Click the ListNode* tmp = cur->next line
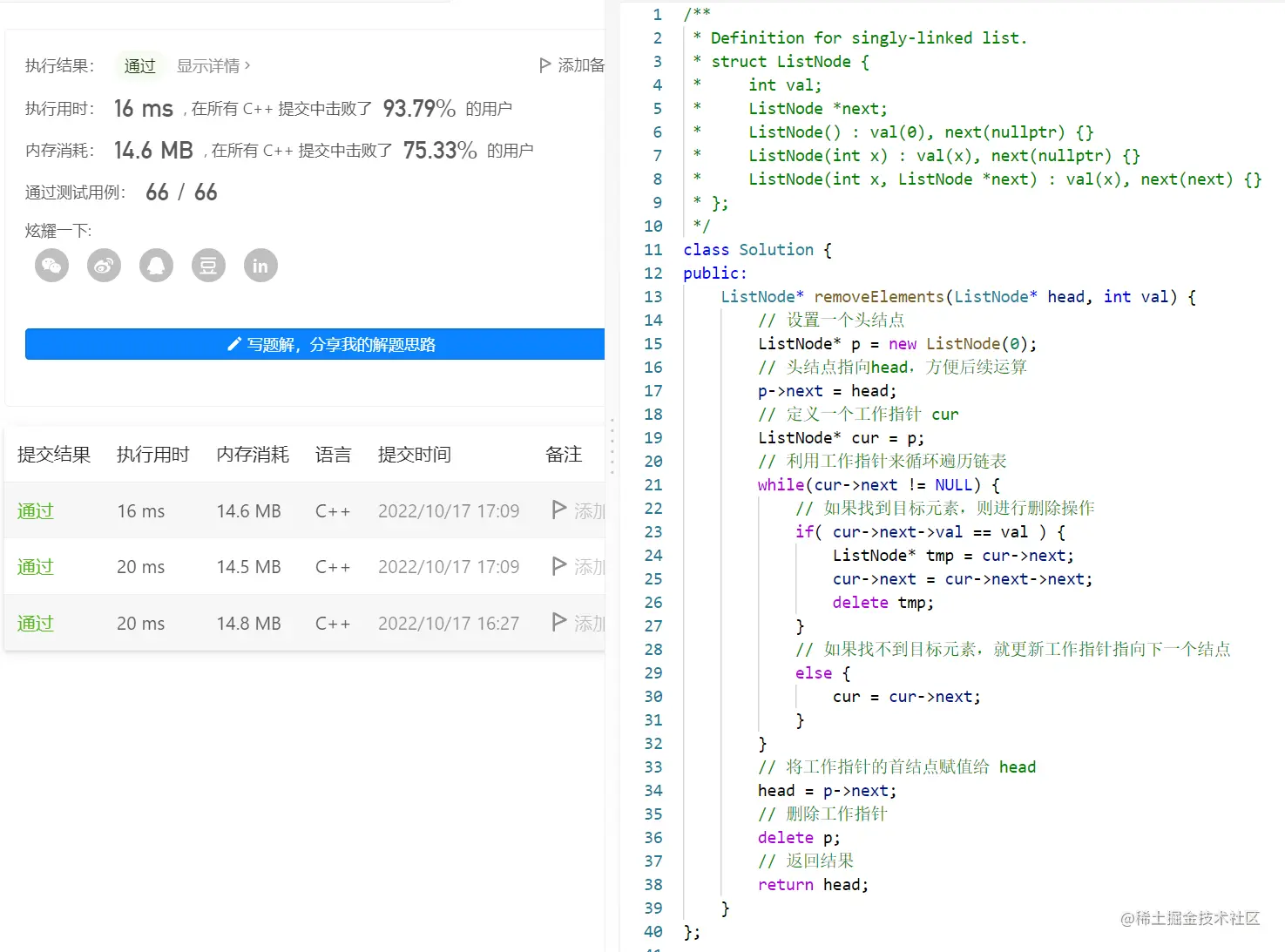Image resolution: width=1285 pixels, height=952 pixels. pyautogui.click(x=953, y=556)
